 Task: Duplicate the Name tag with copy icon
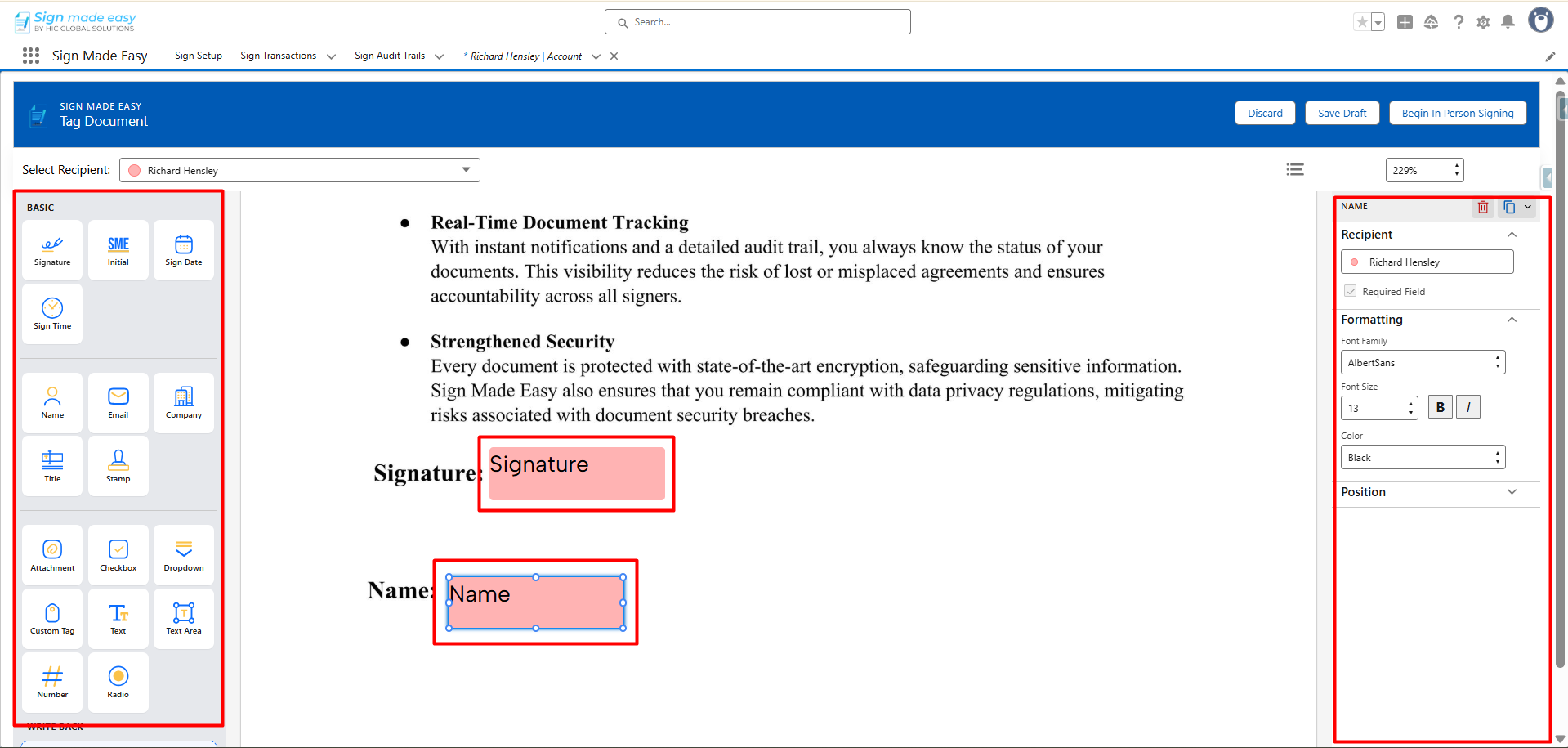(x=1508, y=208)
